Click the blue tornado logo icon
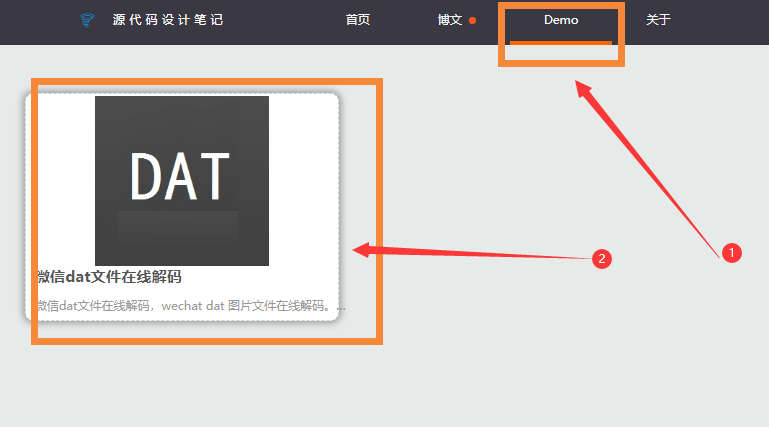Viewport: 769px width, 427px height. click(87, 20)
